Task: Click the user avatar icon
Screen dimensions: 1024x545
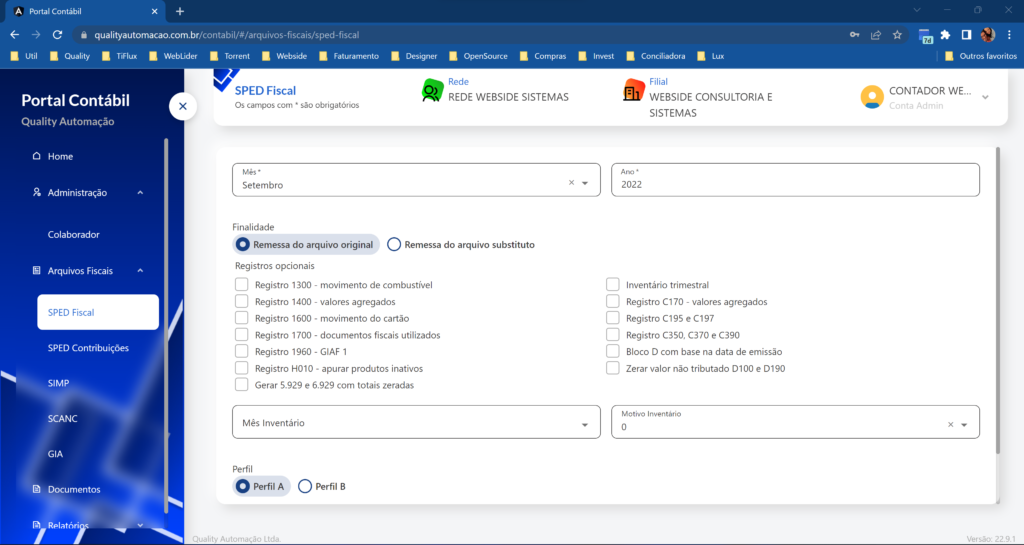Action: coord(872,97)
